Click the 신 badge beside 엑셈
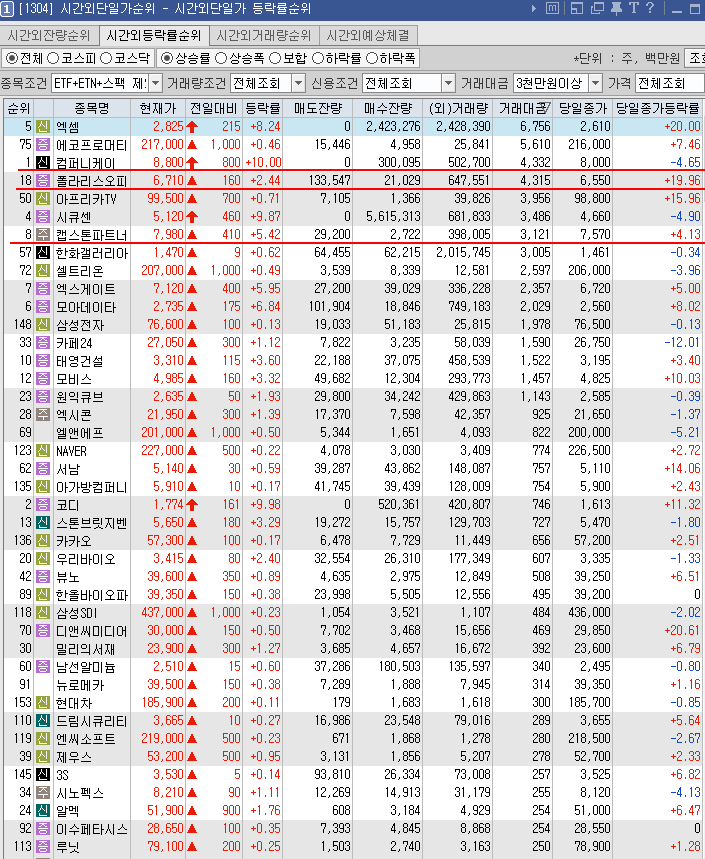This screenshot has height=859, width=705. pyautogui.click(x=43, y=127)
